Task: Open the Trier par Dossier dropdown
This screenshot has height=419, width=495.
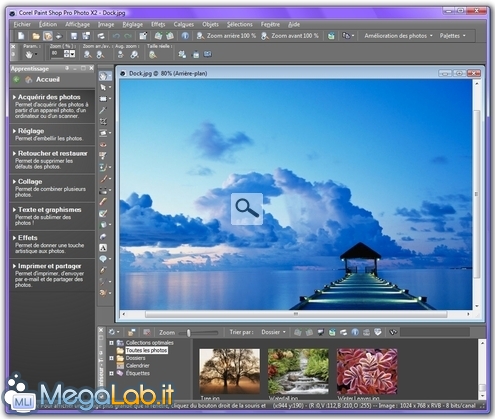Action: click(x=273, y=332)
